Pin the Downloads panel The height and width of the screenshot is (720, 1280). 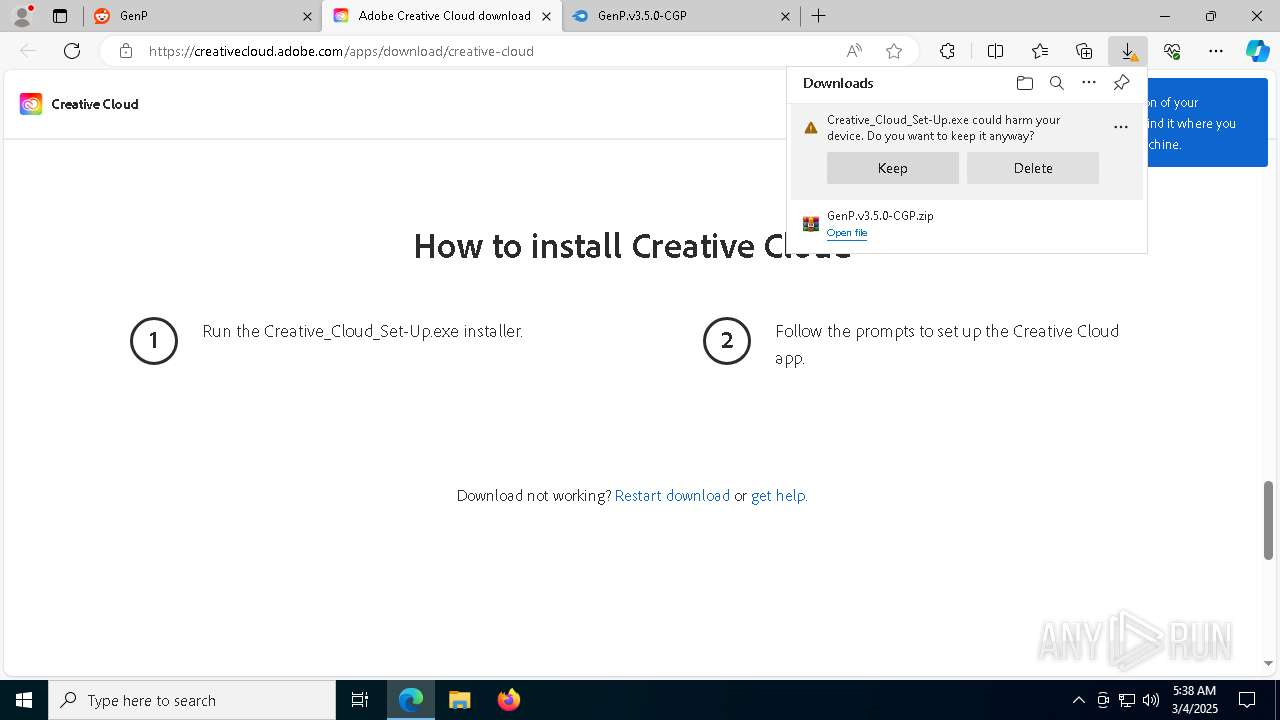point(1121,83)
